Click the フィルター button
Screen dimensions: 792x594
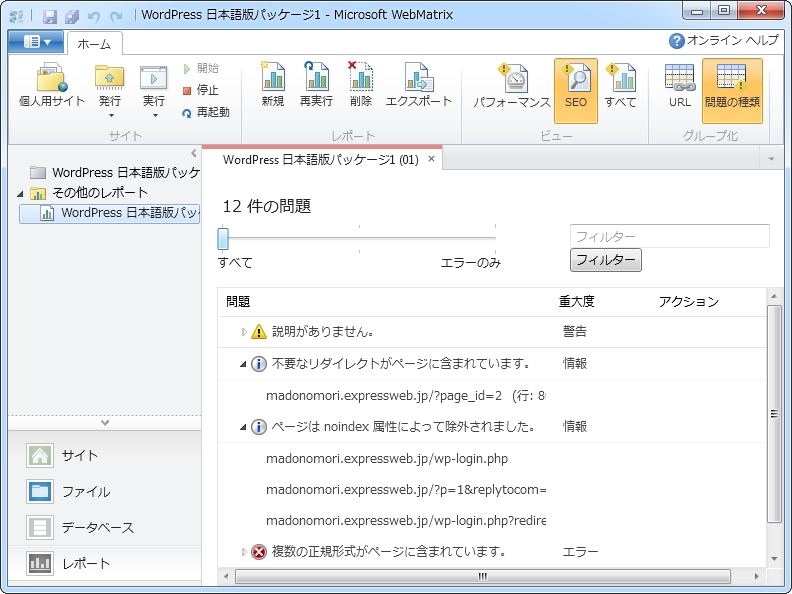point(606,260)
